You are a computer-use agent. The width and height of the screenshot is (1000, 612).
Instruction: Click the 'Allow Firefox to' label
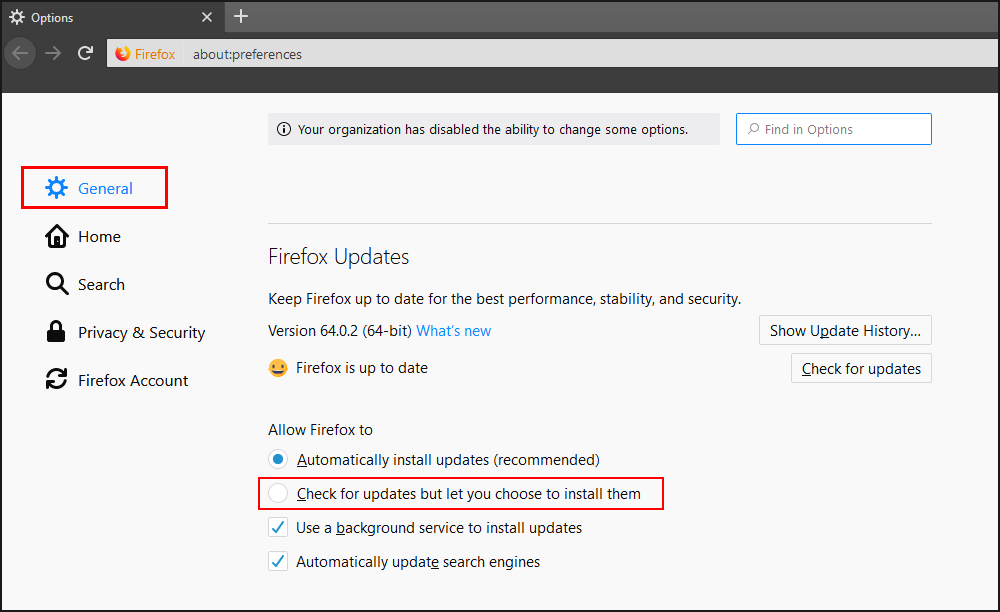coord(320,430)
